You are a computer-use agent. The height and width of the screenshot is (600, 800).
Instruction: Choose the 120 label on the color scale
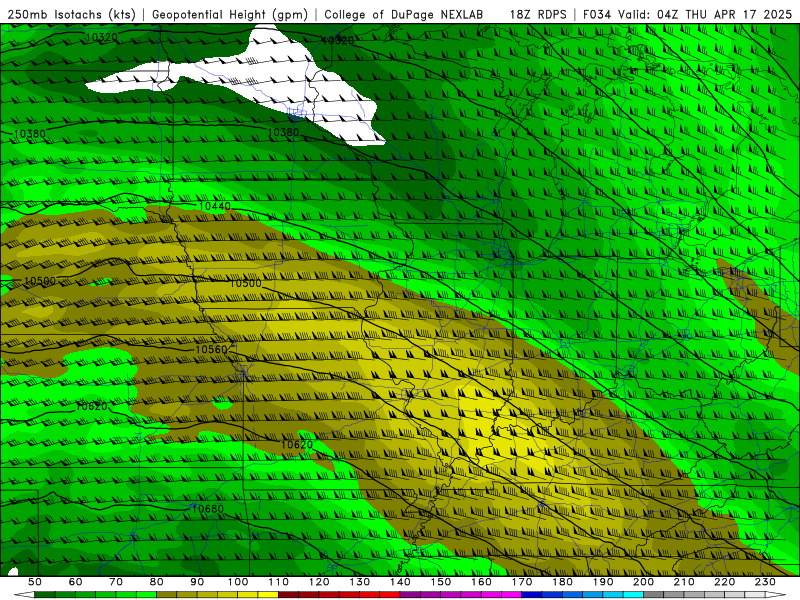tap(319, 582)
